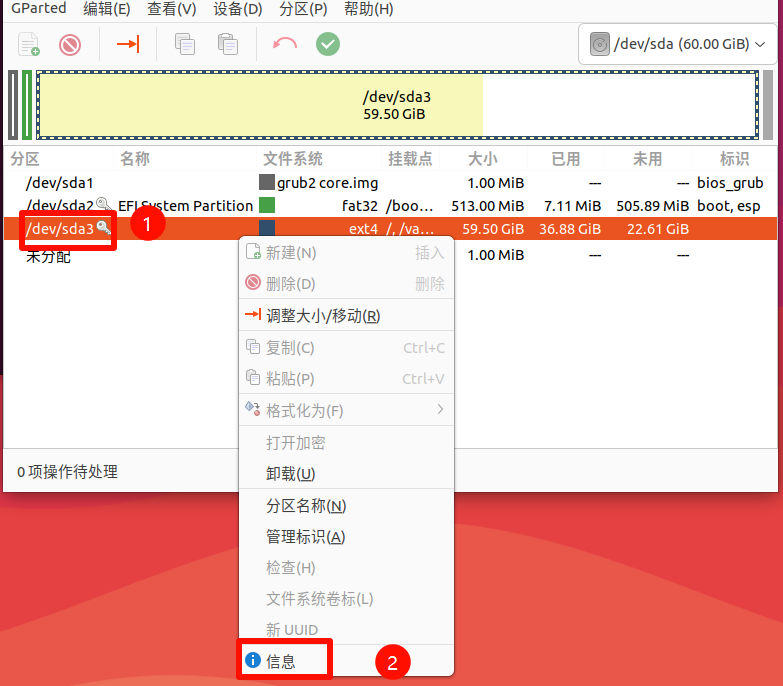Select the /dev/sda1 partition row
Viewport: 783px width, 686px height.
tap(391, 183)
